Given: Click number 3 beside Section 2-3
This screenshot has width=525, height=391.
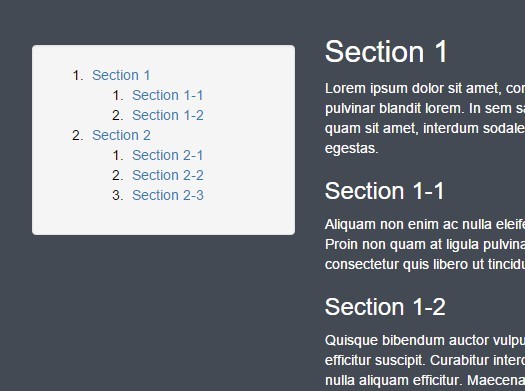Looking at the screenshot, I should click(x=118, y=196).
